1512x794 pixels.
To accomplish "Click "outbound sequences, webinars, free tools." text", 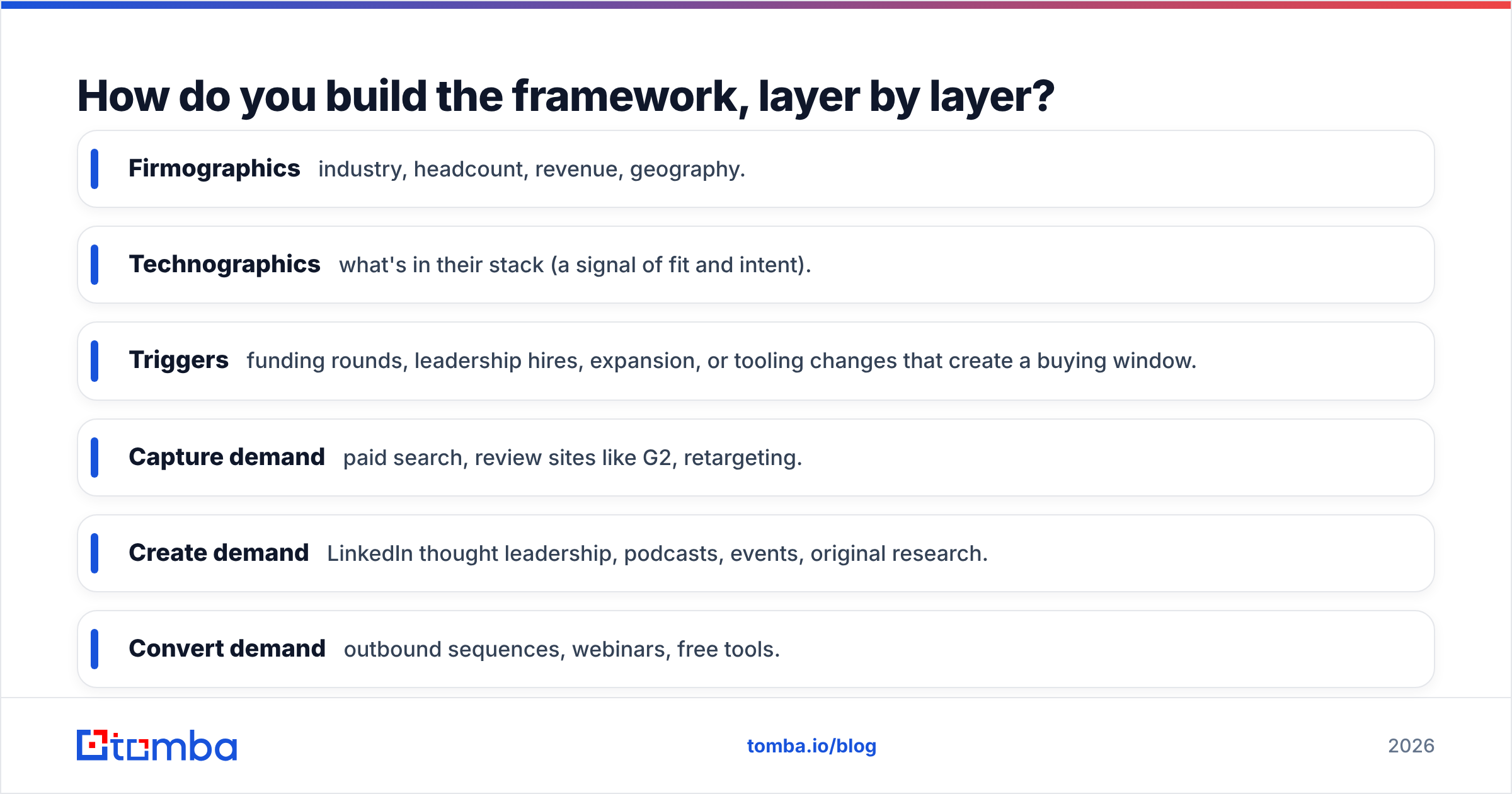I will coord(562,650).
